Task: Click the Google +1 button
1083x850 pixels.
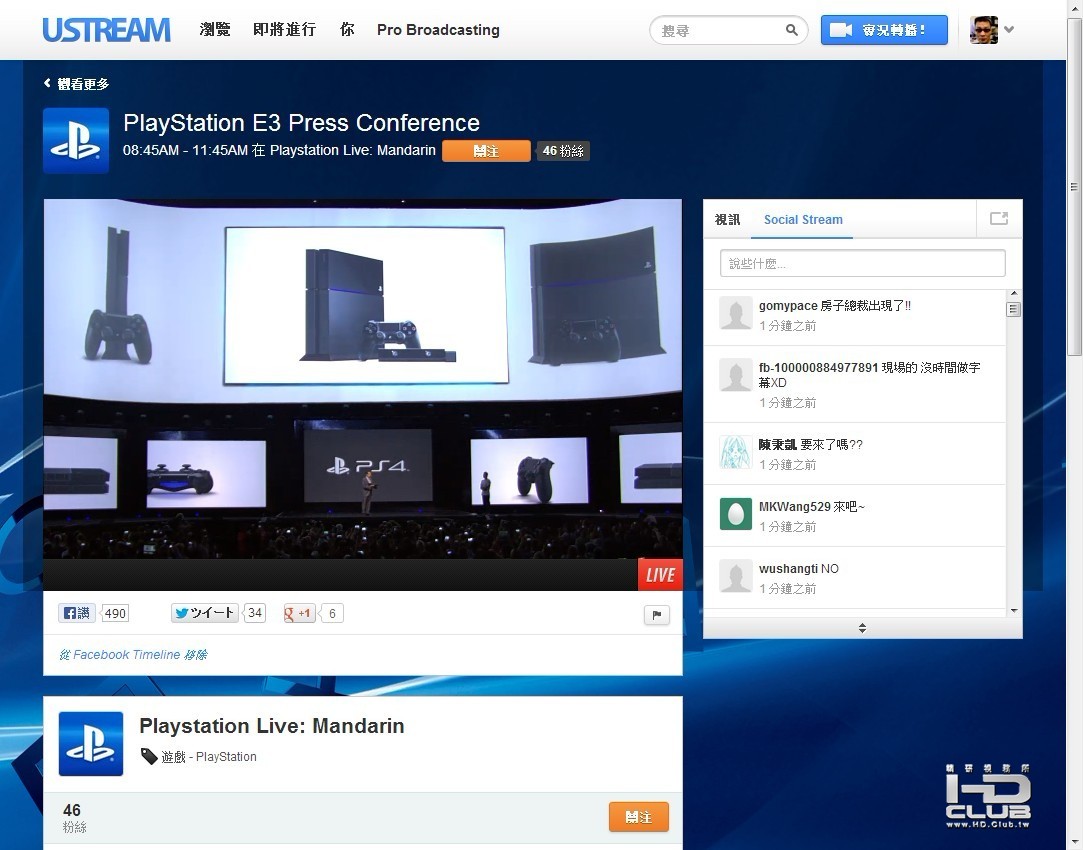Action: coord(299,613)
